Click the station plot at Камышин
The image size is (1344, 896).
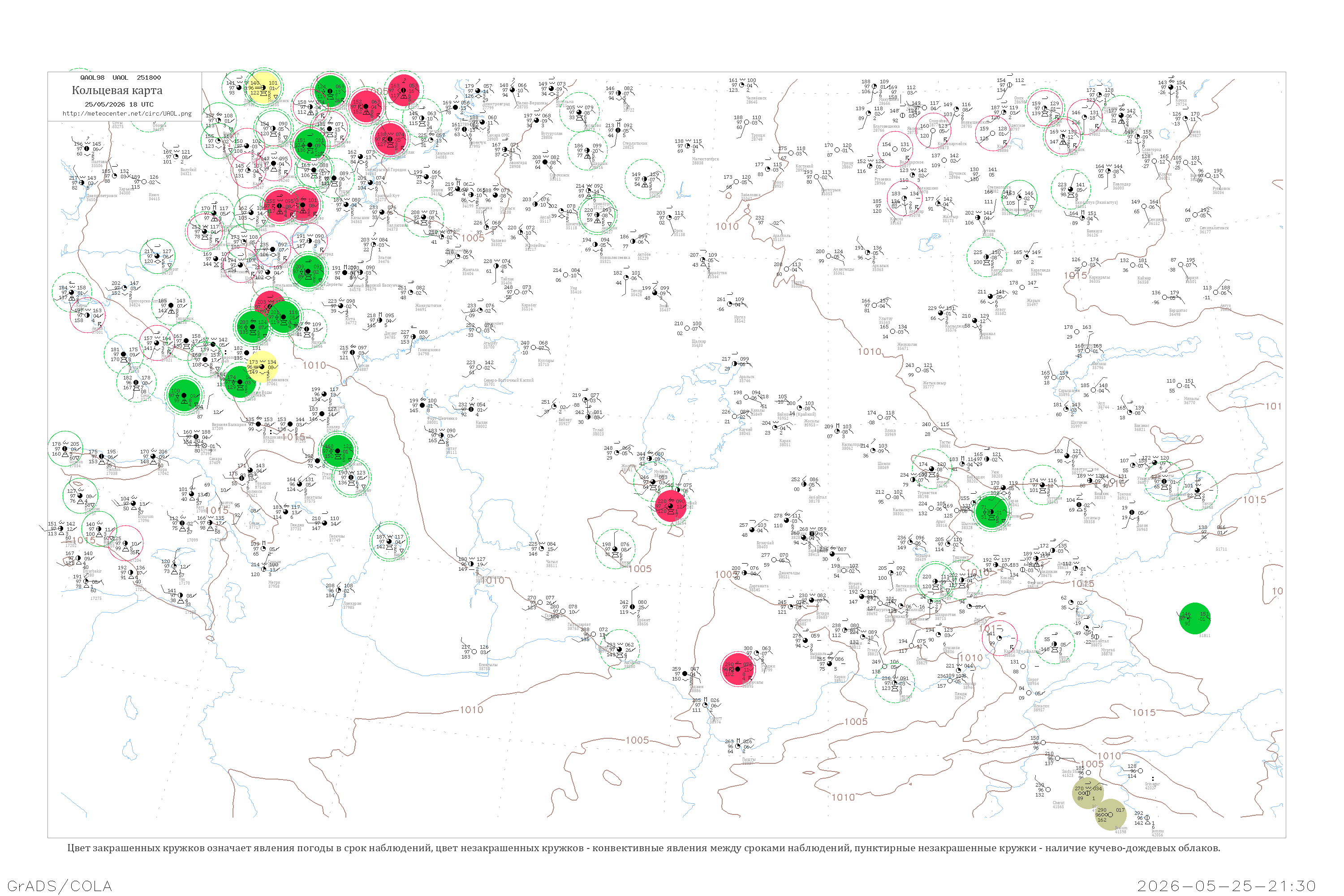[346, 205]
